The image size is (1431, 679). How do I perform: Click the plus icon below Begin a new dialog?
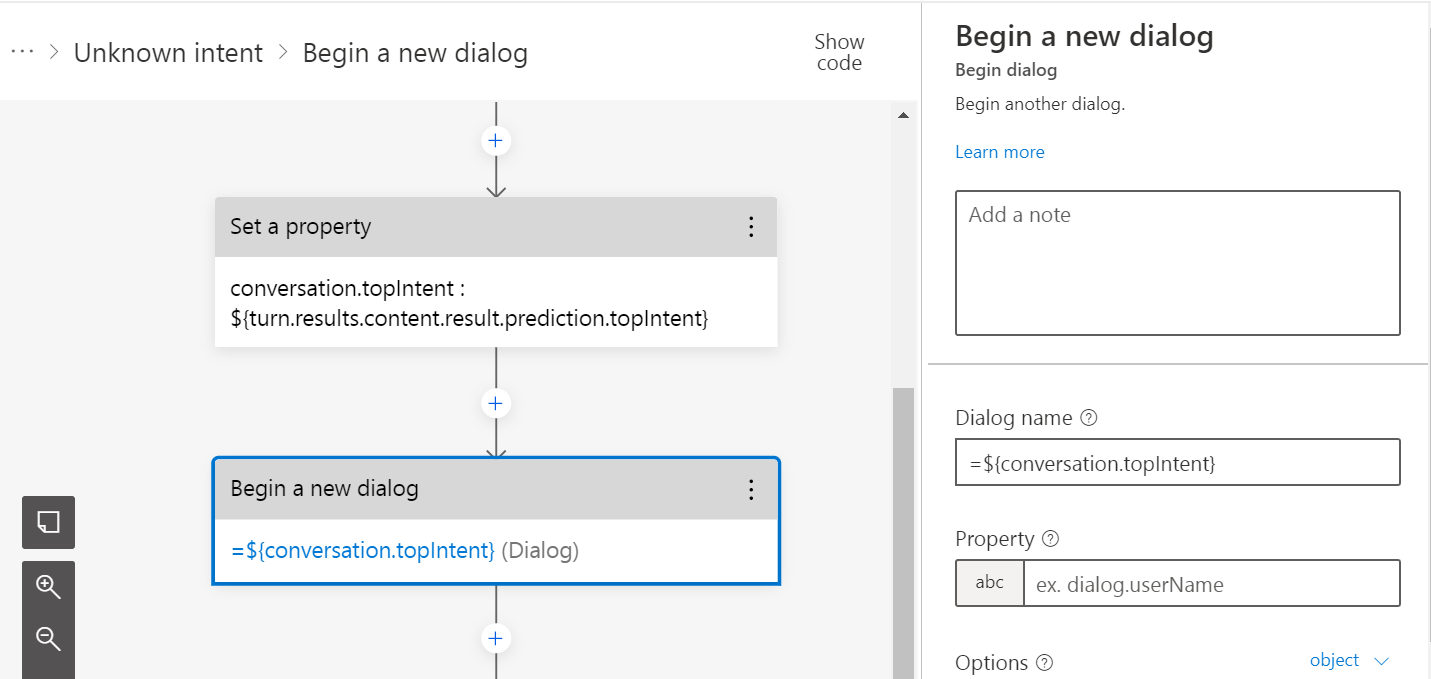coord(495,637)
